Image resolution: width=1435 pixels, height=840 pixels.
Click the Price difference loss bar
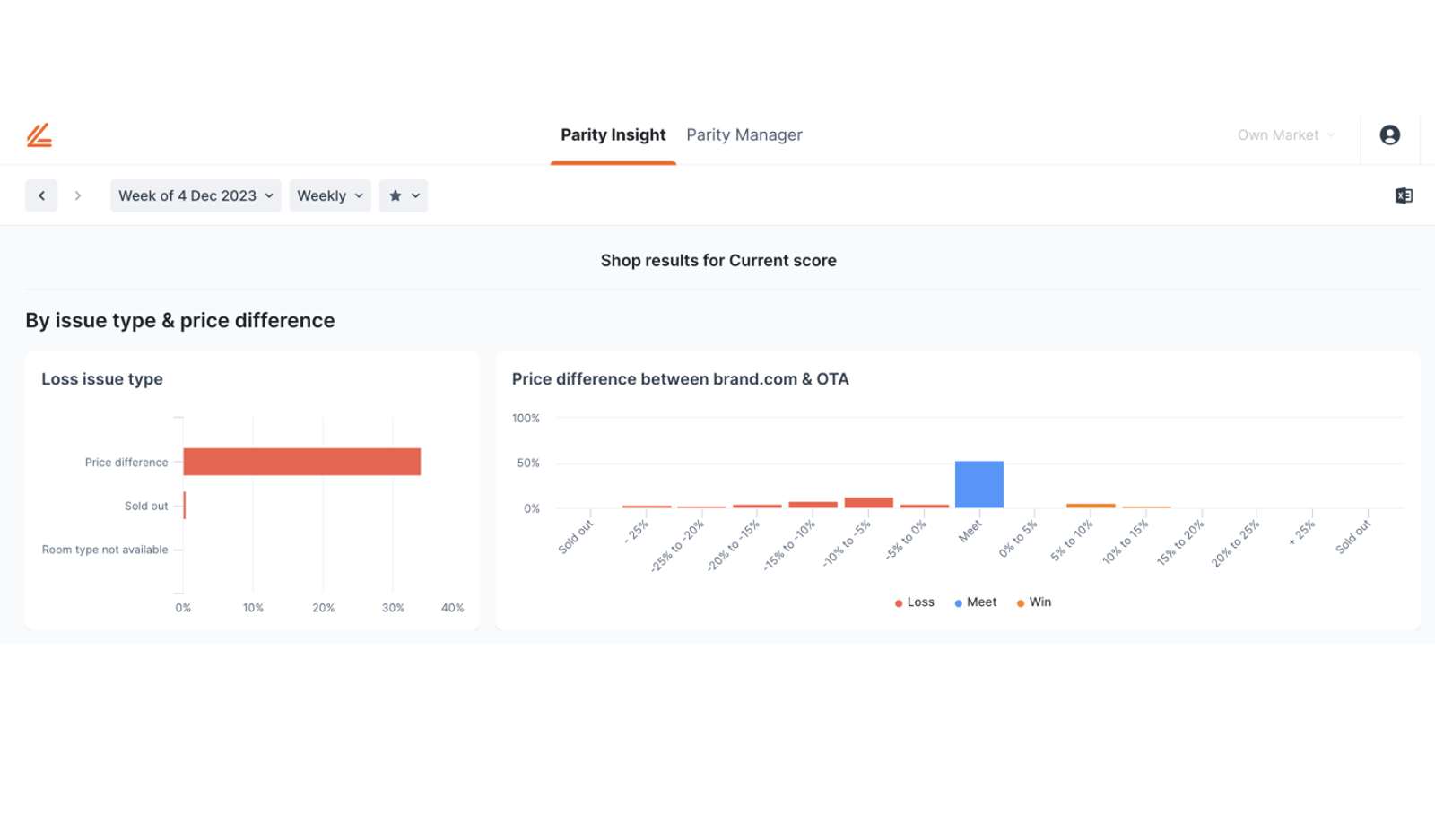point(302,462)
